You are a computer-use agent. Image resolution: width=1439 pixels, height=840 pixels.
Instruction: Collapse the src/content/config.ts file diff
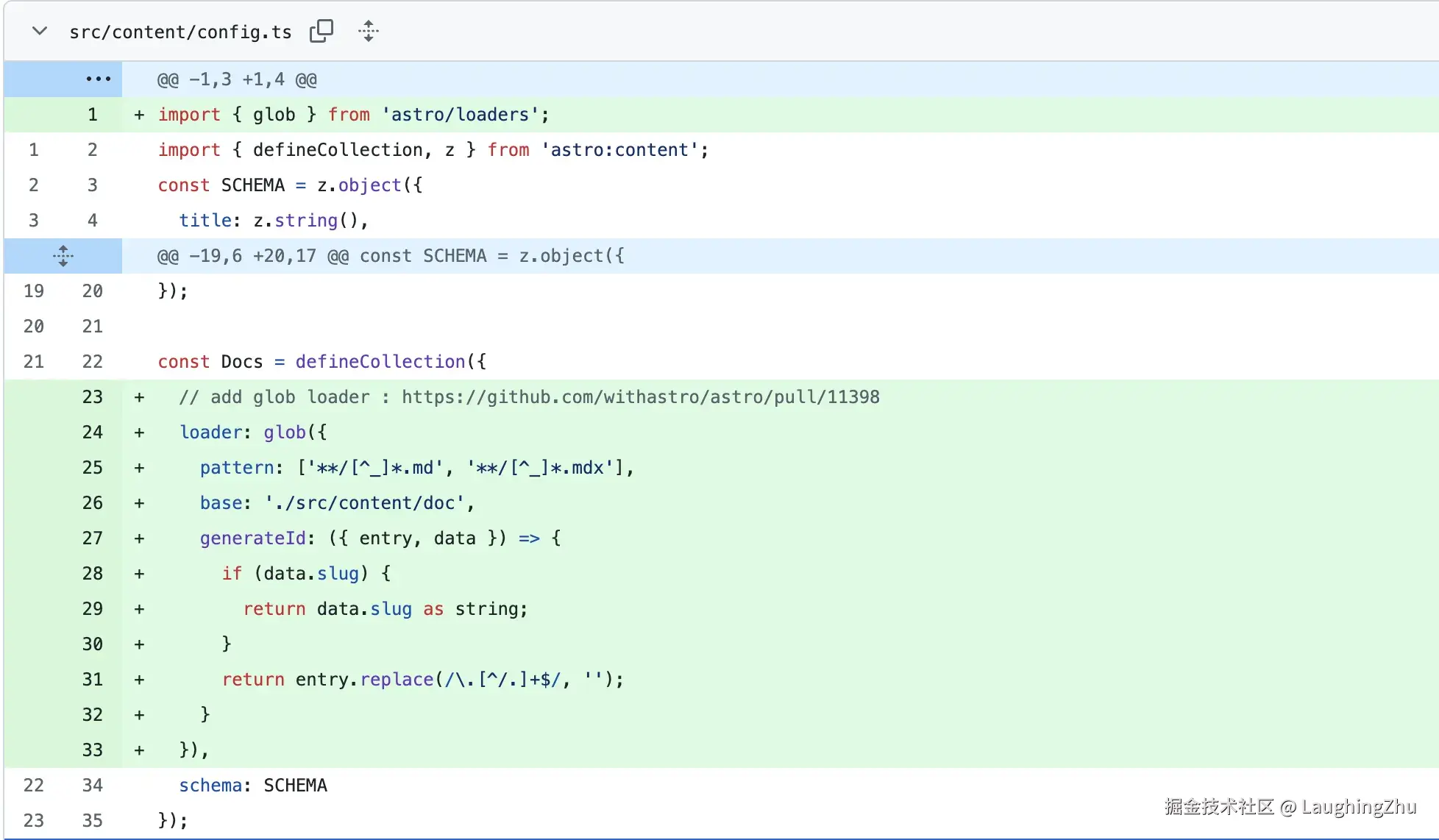40,31
